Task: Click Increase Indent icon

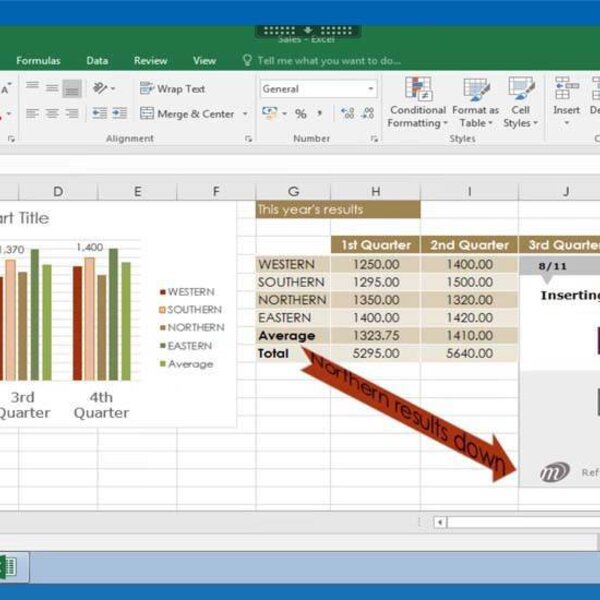Action: coord(119,113)
